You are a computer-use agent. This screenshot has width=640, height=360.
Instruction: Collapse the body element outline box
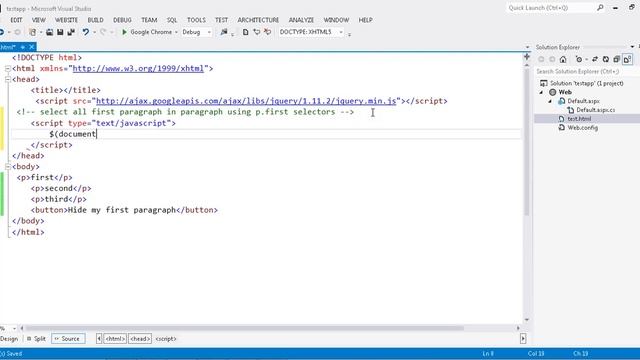[x=8, y=167]
